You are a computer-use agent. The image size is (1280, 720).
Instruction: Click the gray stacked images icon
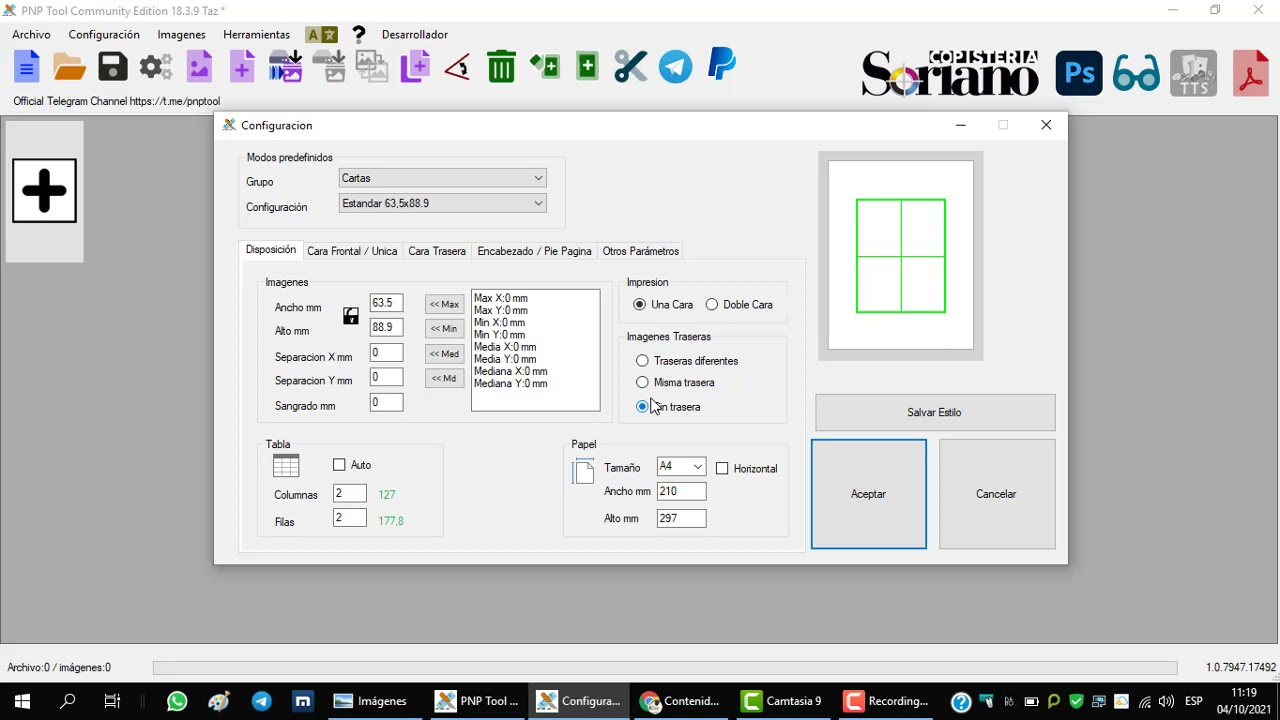click(x=372, y=67)
